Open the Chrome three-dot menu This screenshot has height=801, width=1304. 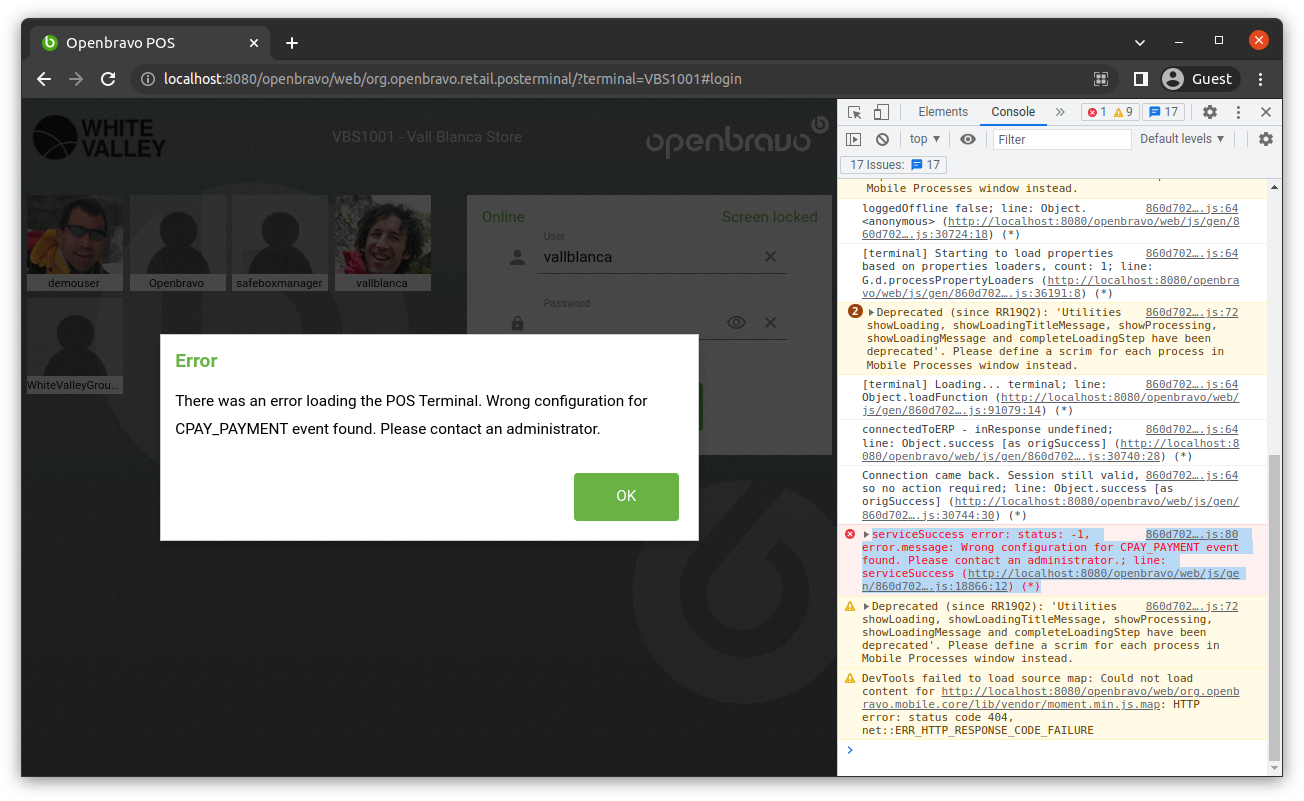click(1261, 79)
